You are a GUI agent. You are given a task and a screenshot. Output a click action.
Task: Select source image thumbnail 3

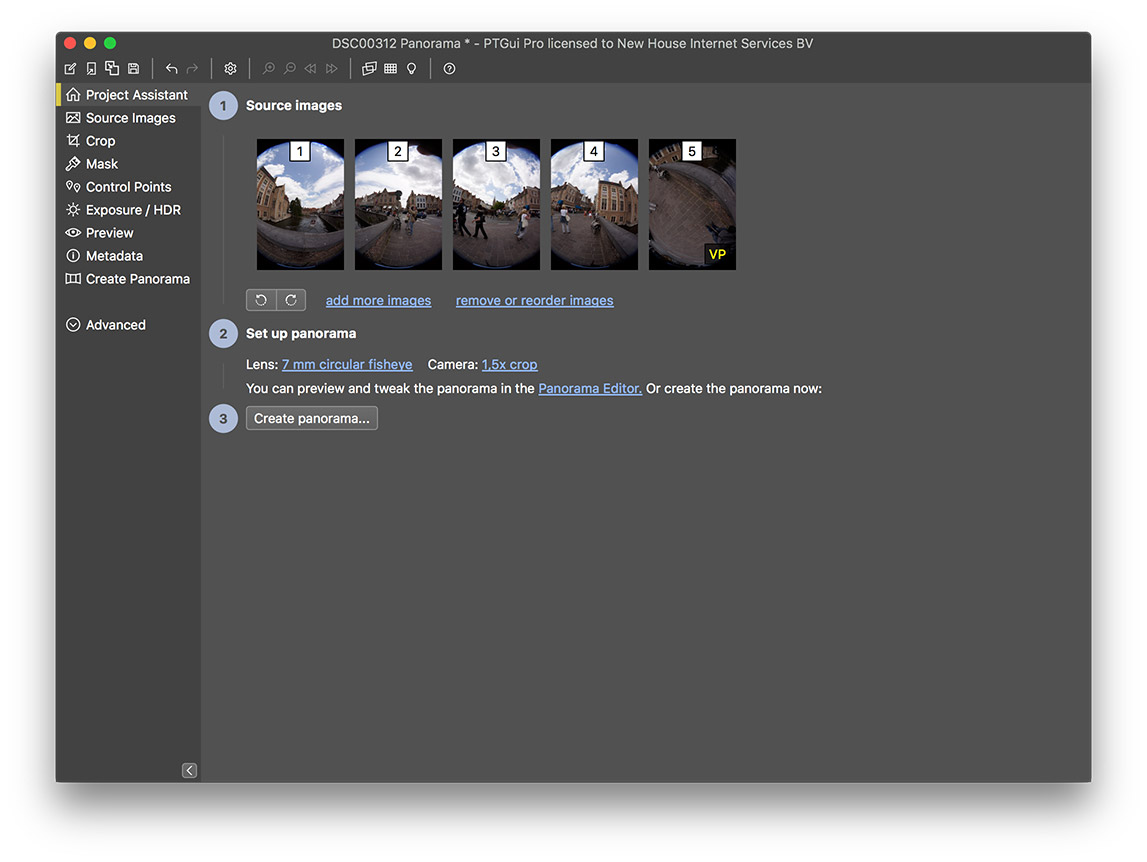click(497, 204)
